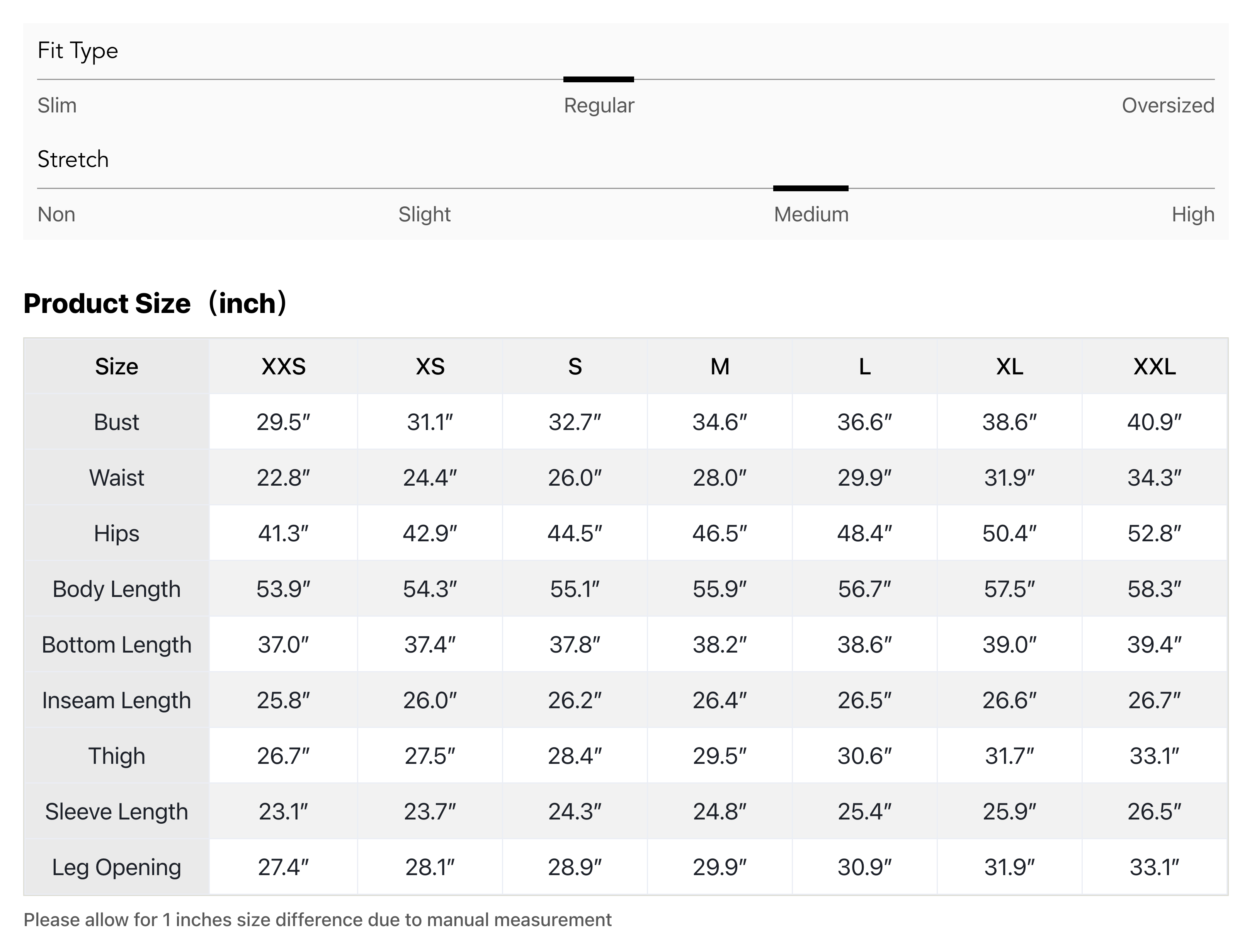Select the Hips row label

click(x=116, y=533)
